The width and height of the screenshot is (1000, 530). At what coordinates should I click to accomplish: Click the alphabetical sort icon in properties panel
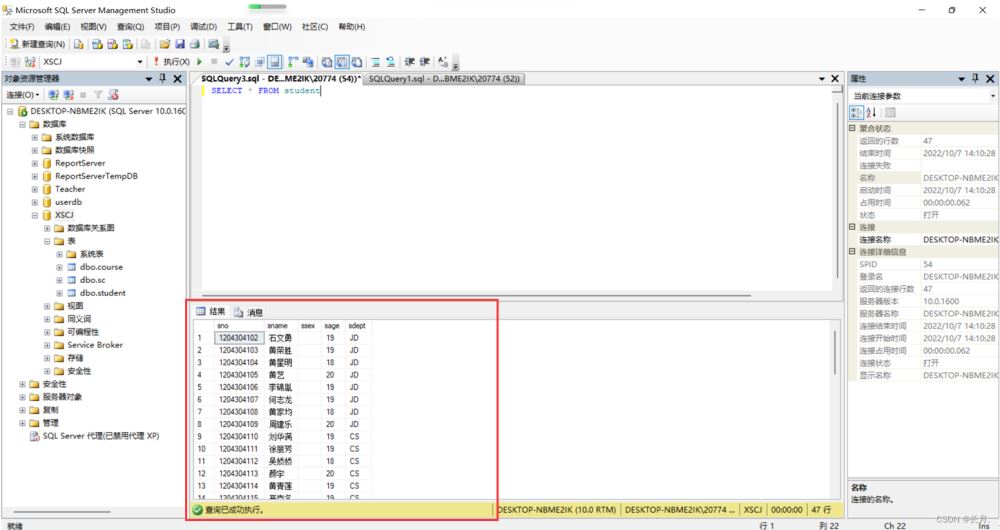(x=871, y=112)
